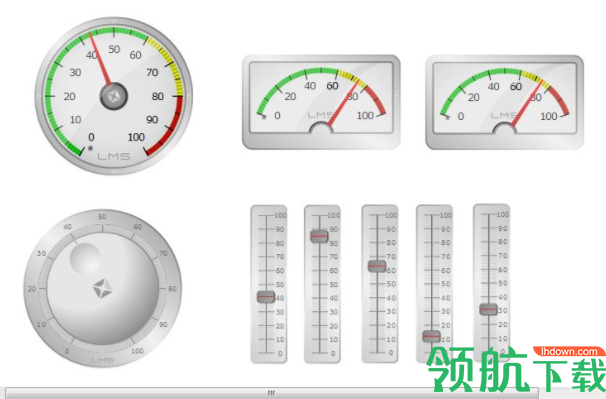This screenshot has width=606, height=399.
Task: Click the star hub of the circular needle gauge
Action: [x=114, y=96]
